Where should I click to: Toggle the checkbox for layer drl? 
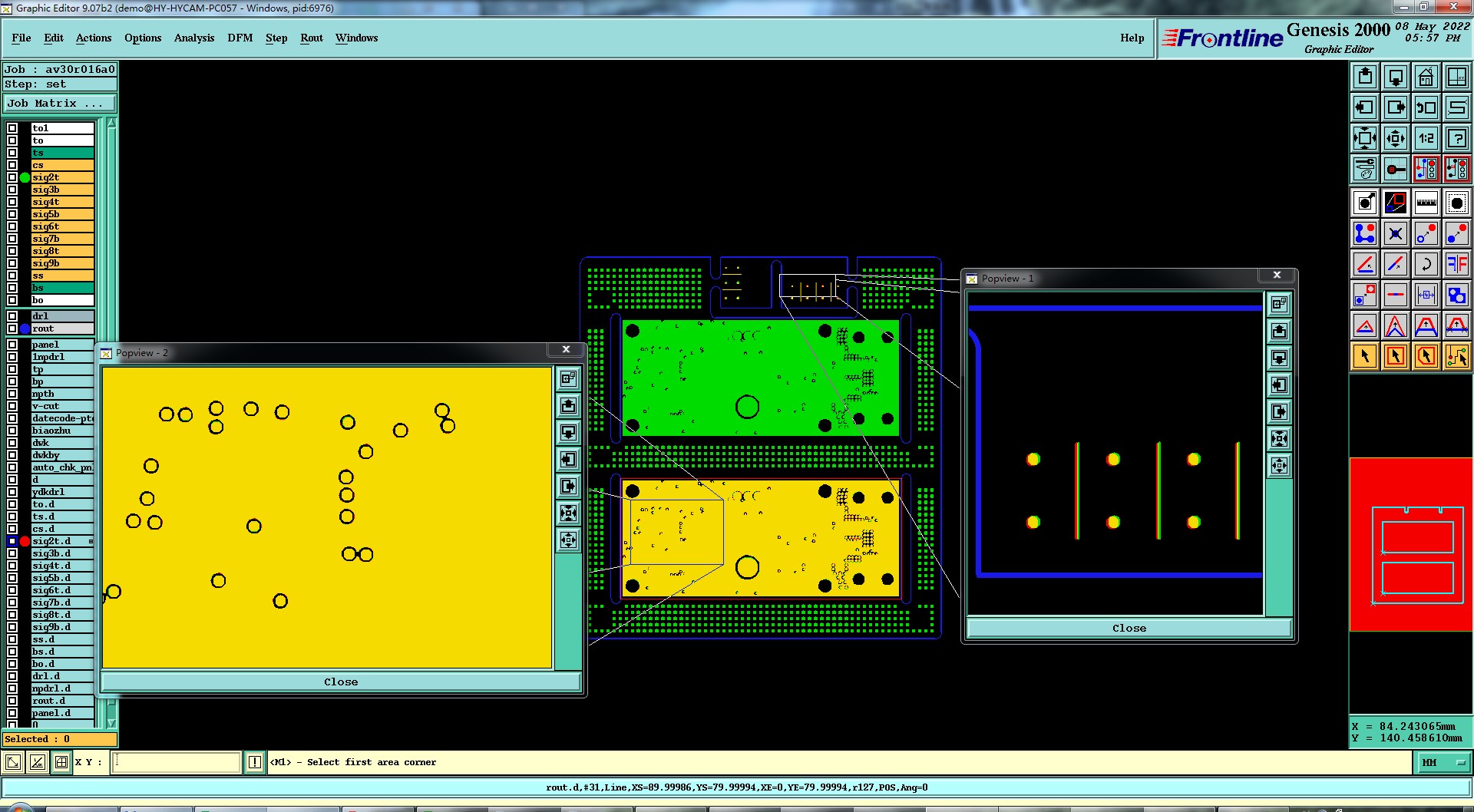pyautogui.click(x=12, y=316)
